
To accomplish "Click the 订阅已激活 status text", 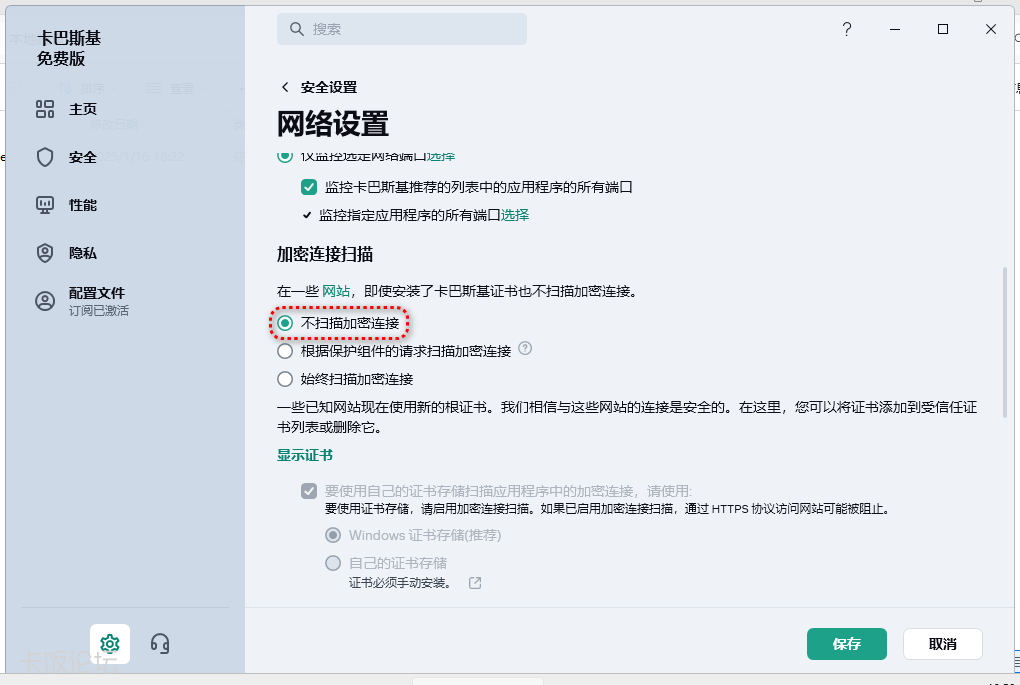I will click(x=99, y=311).
